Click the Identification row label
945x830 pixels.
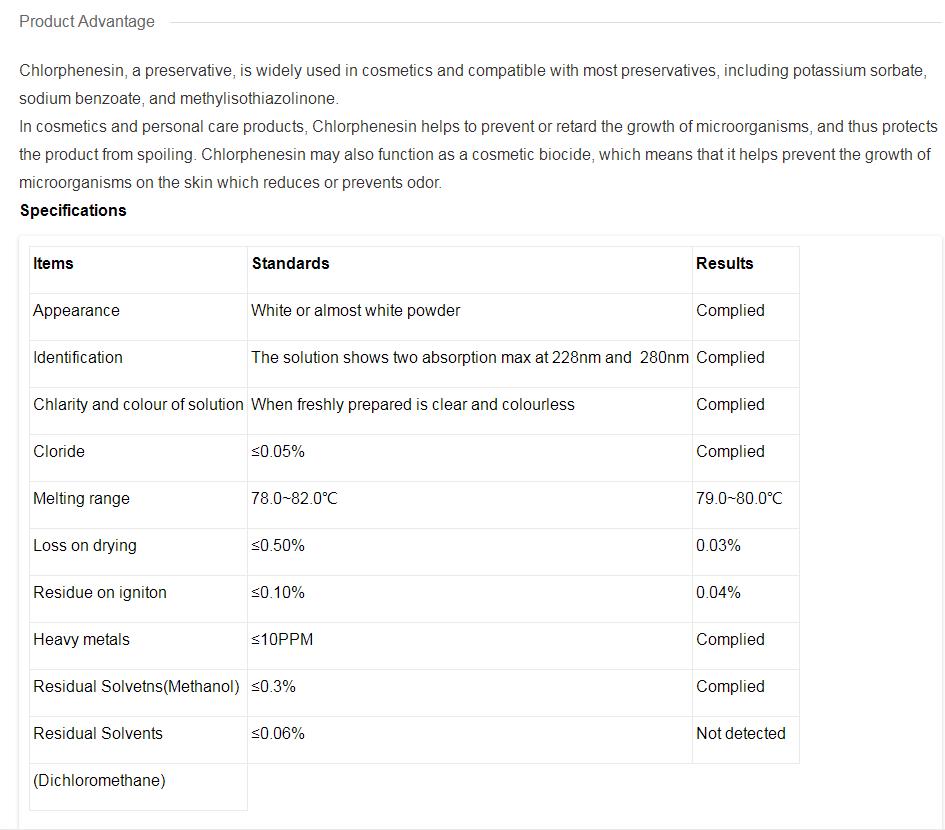[x=78, y=357]
